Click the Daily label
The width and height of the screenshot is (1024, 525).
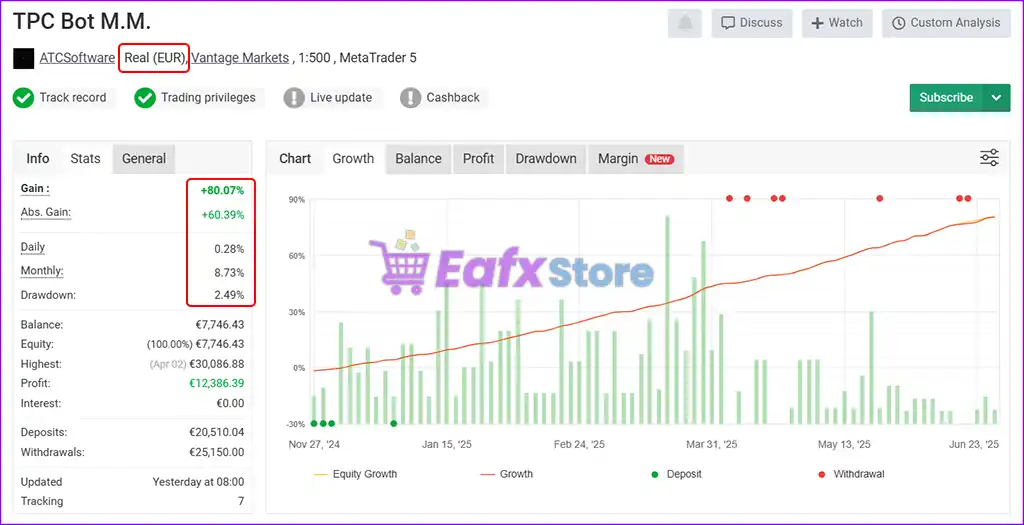click(x=33, y=247)
